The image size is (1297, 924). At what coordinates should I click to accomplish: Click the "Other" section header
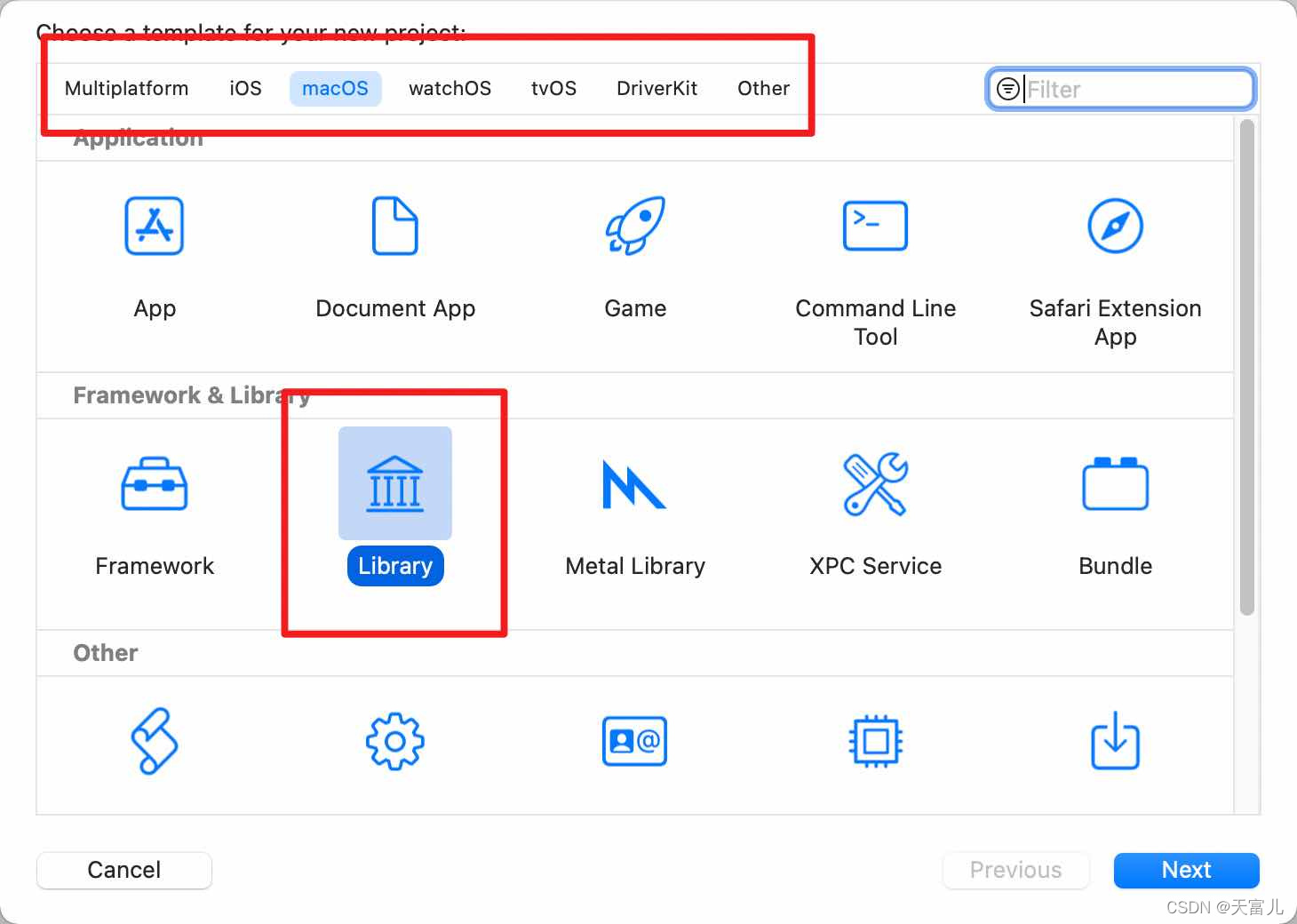(106, 653)
